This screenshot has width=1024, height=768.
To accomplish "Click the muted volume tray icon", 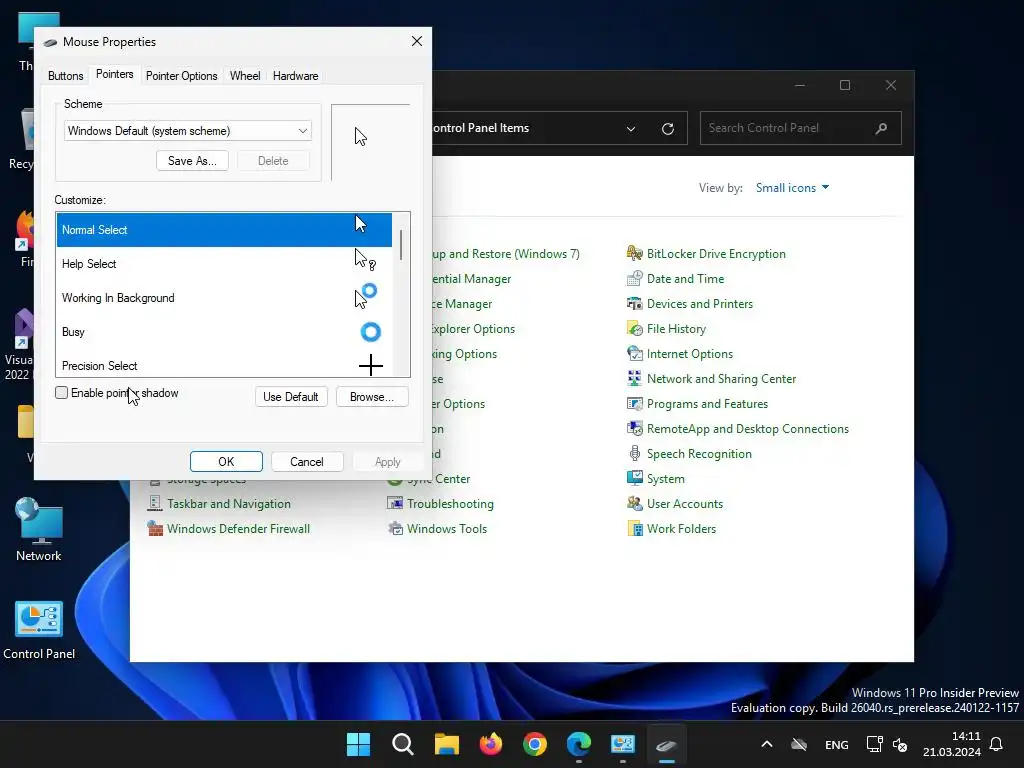I will point(900,744).
